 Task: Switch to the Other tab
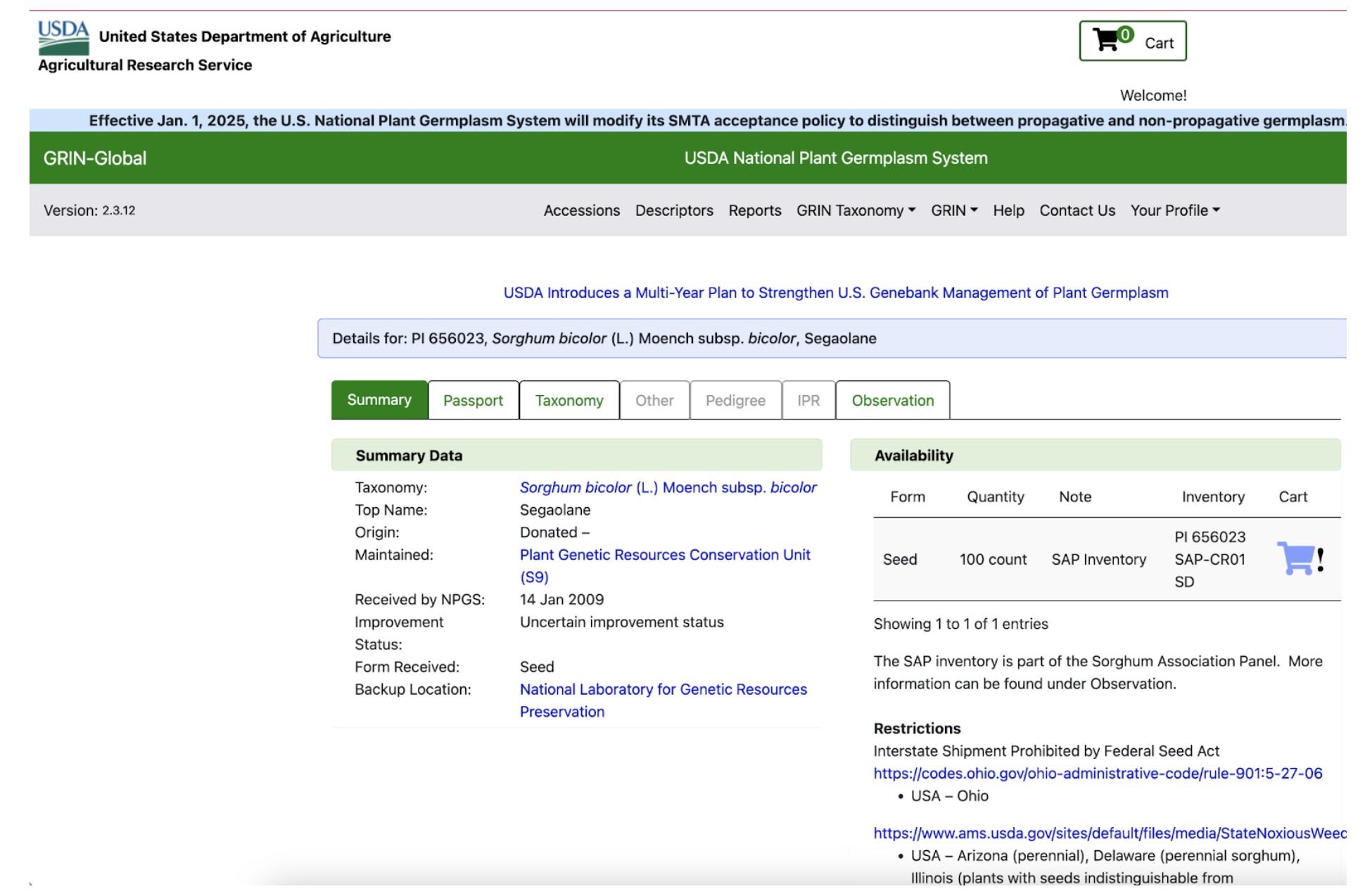coord(654,400)
